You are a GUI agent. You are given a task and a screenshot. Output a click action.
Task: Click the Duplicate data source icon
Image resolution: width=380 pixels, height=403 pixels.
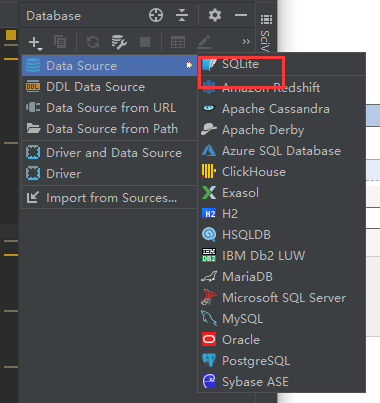[x=60, y=42]
